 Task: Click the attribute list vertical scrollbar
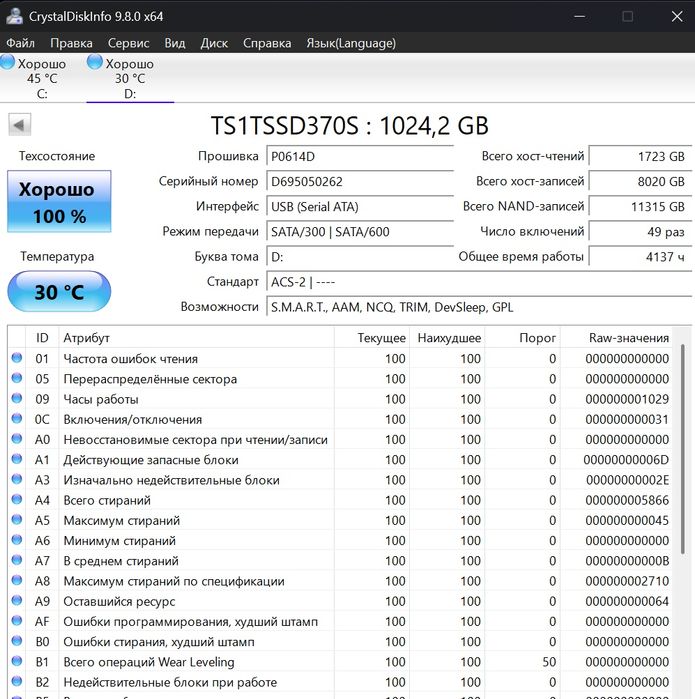683,448
